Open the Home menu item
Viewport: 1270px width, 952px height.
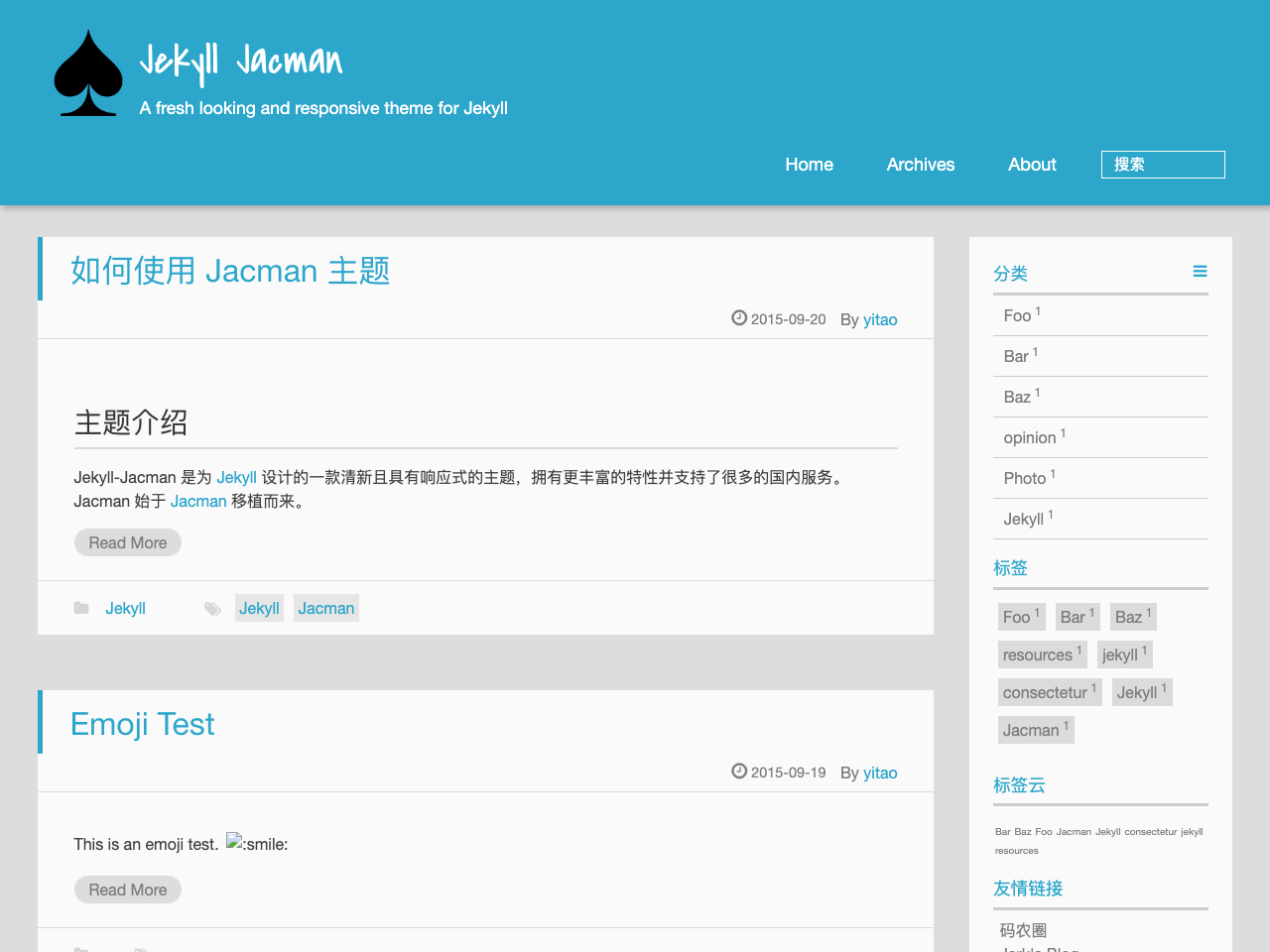[809, 164]
